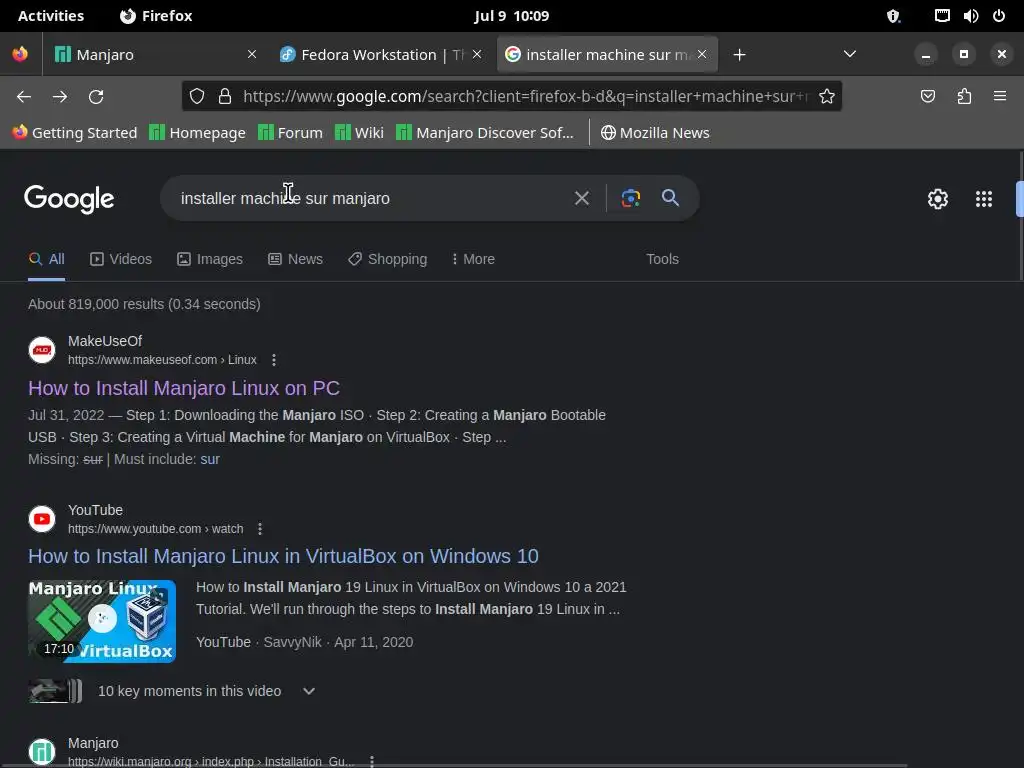Viewport: 1024px width, 768px height.
Task: Reload the current page
Action: (96, 97)
